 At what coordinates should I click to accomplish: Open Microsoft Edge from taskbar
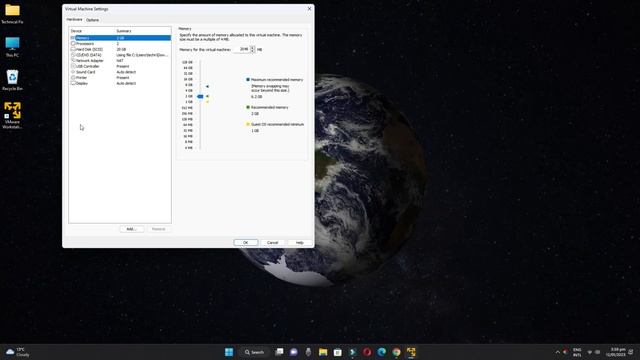click(382, 352)
